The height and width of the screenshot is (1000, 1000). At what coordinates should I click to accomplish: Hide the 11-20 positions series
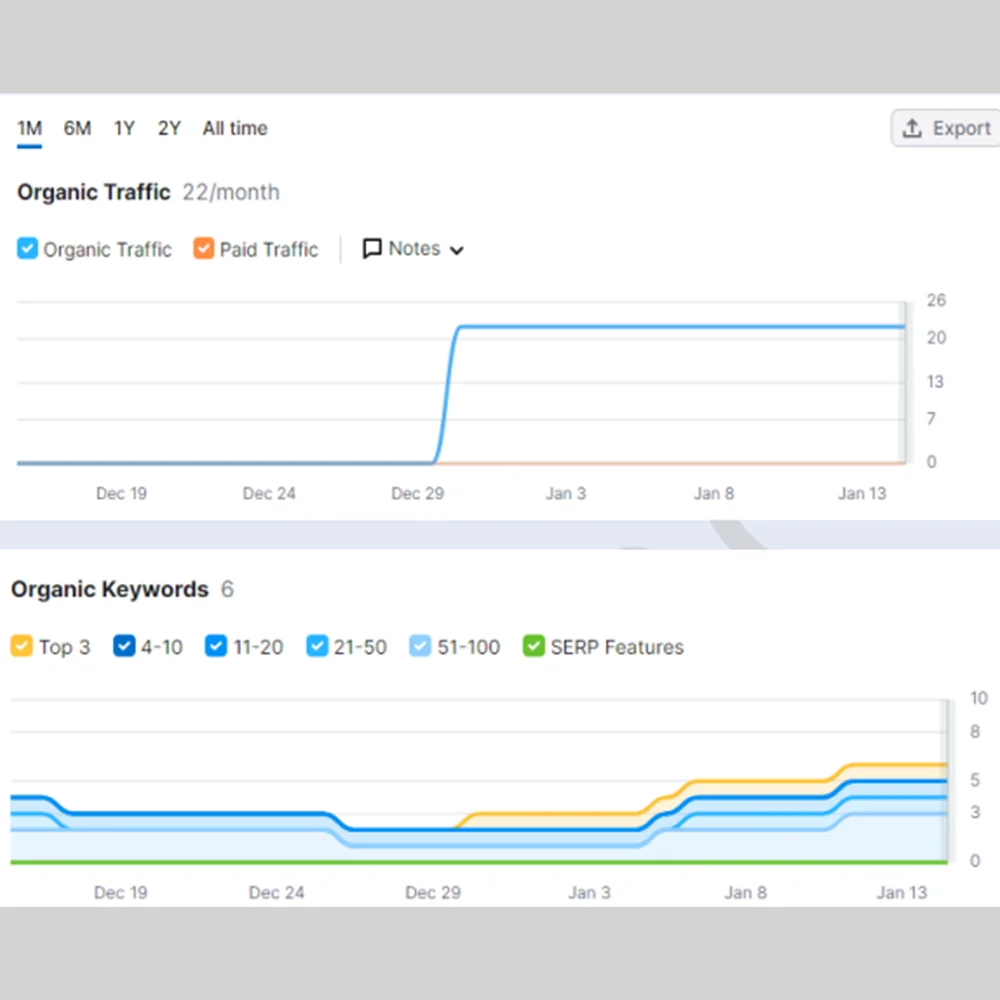(216, 647)
